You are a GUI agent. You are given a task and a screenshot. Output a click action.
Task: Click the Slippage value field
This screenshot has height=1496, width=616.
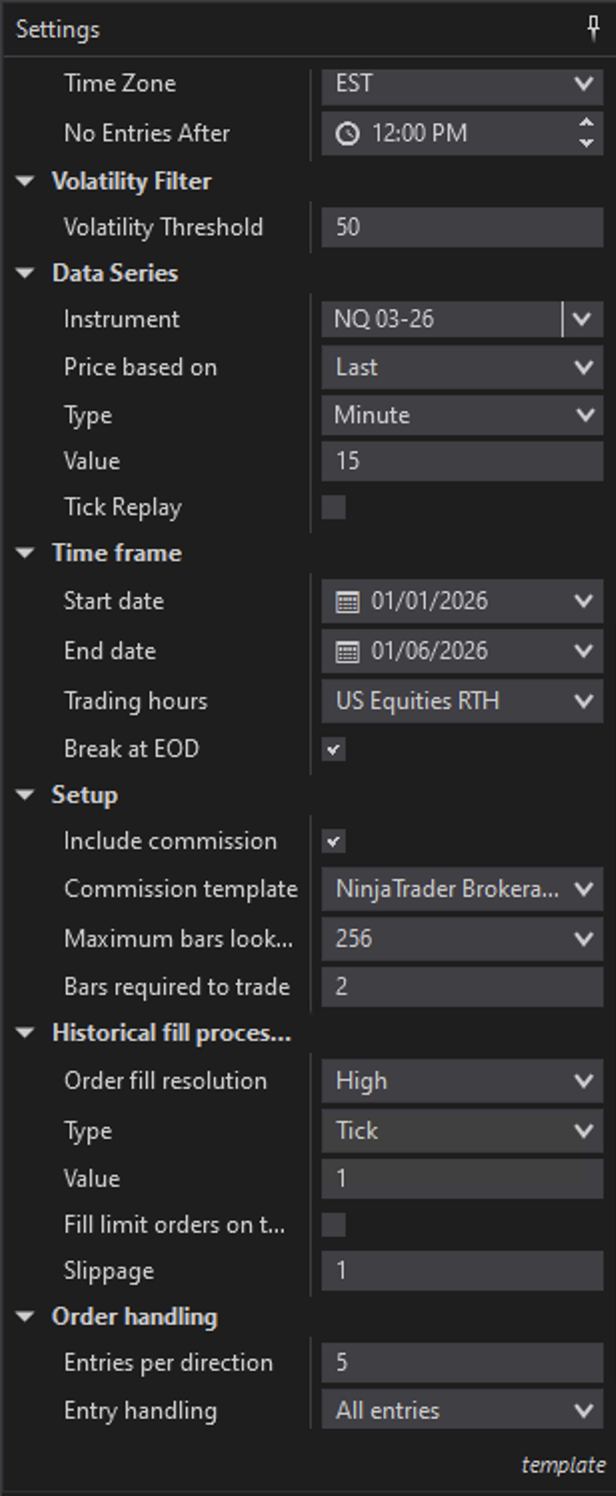tap(462, 1271)
